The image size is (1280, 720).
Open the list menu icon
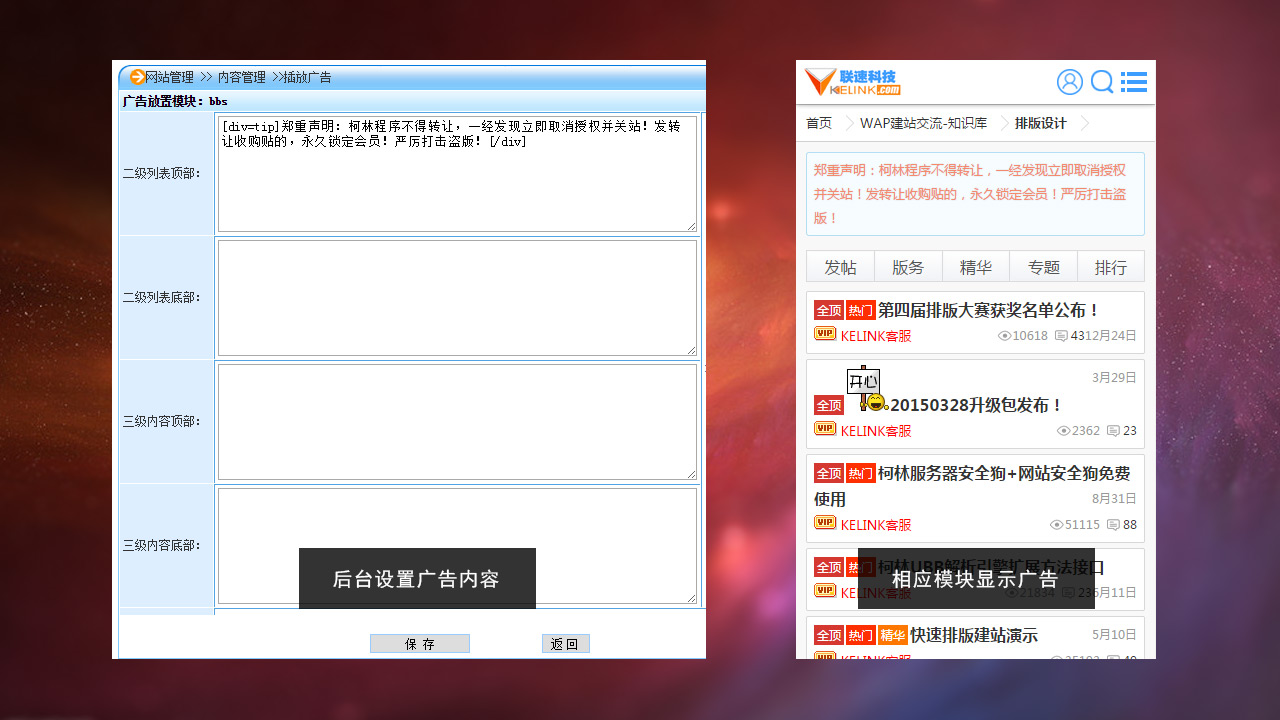(x=1134, y=82)
